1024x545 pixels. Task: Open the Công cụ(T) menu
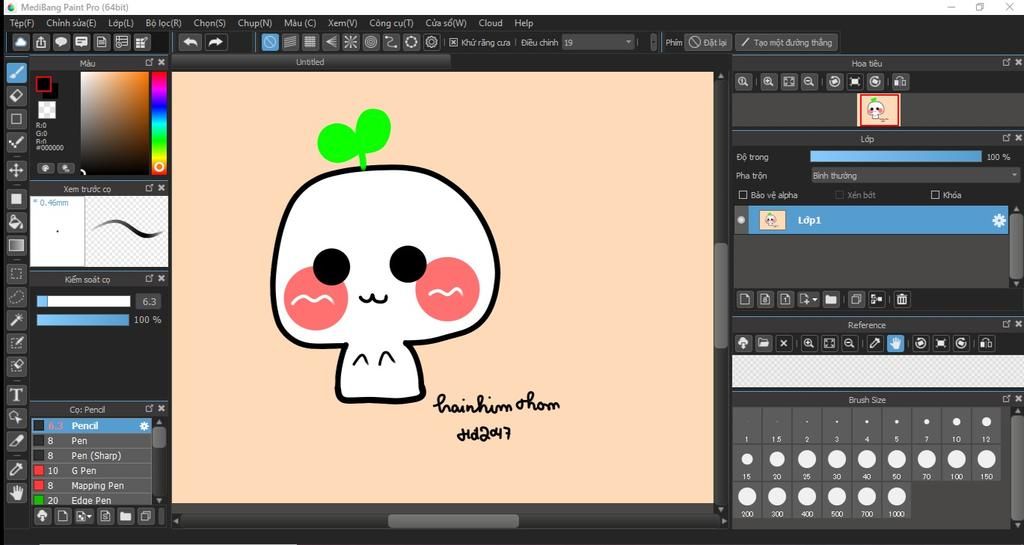(391, 23)
